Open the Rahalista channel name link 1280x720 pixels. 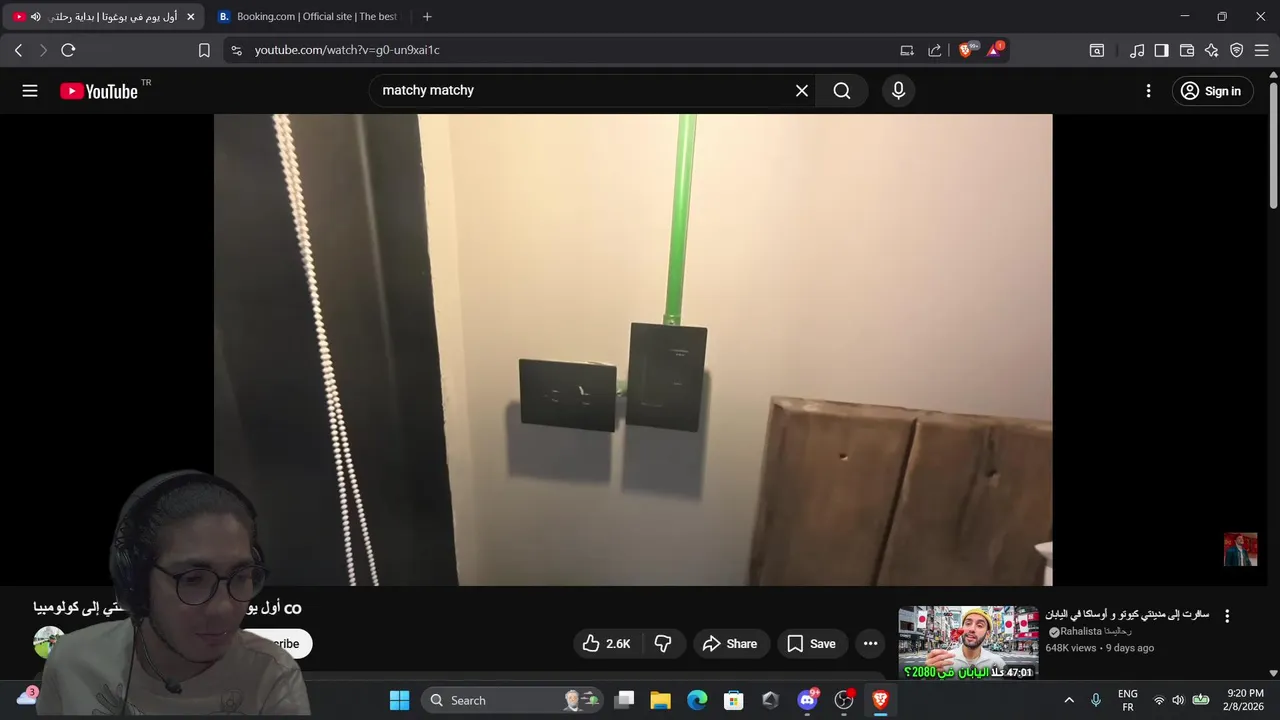1096,632
